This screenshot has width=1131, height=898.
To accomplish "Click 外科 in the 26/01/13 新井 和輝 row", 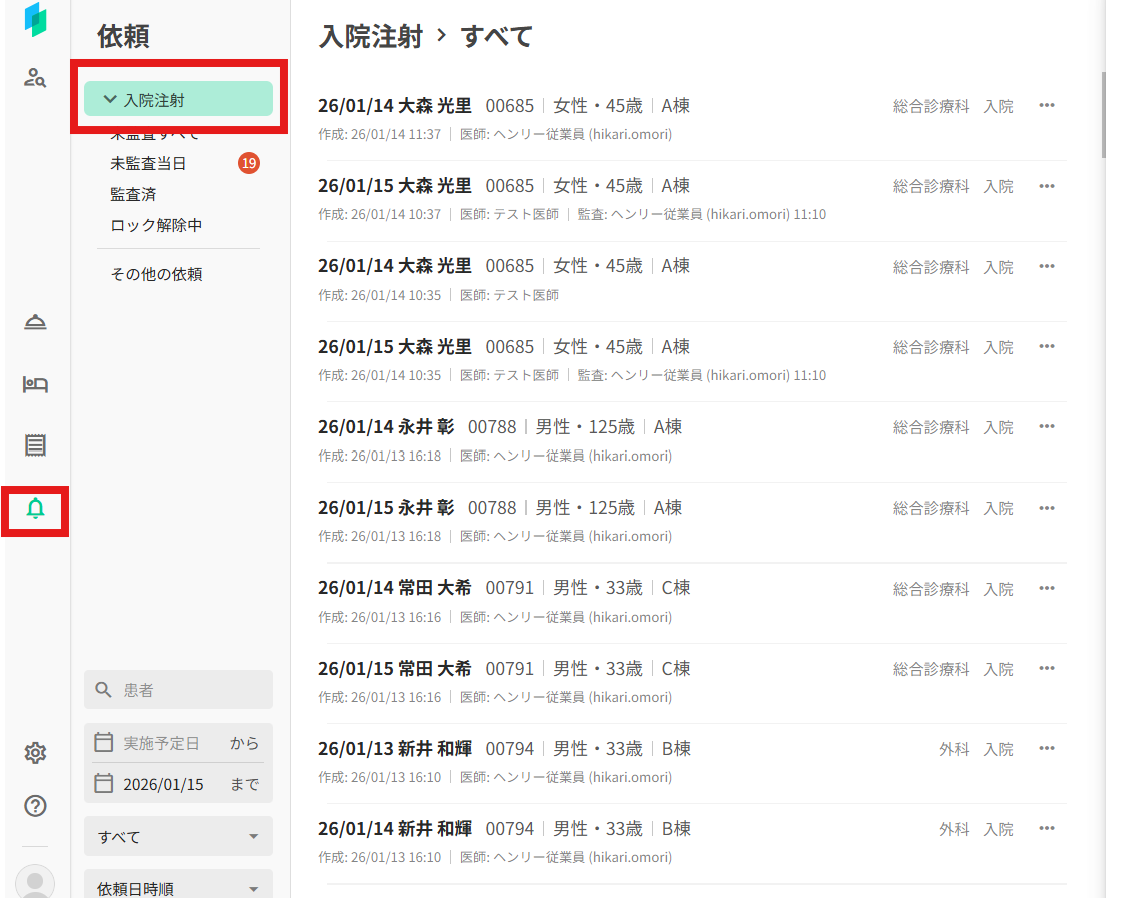I will (954, 749).
